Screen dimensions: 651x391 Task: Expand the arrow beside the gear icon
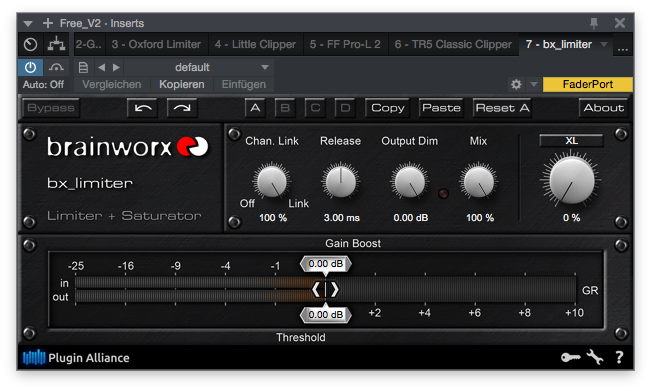(x=534, y=85)
